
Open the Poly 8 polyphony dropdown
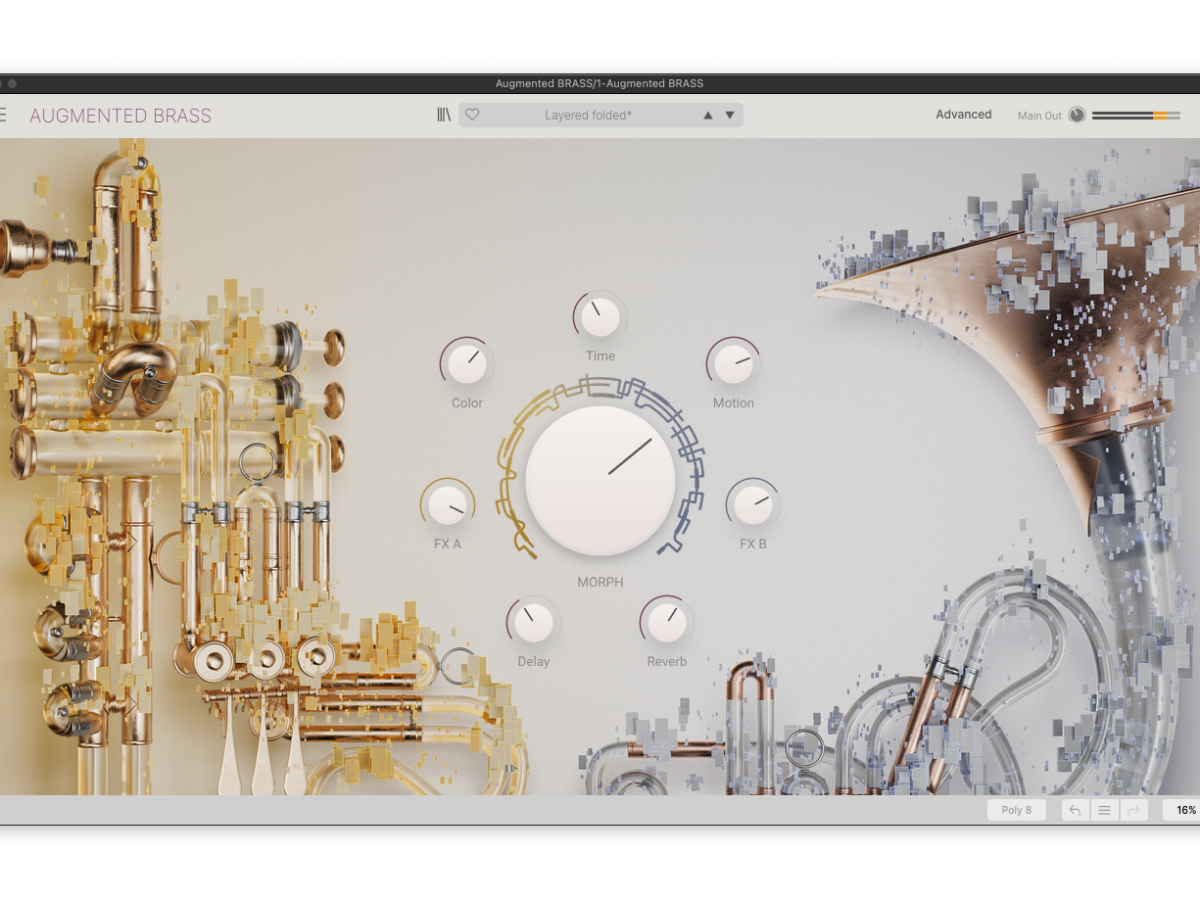(x=1016, y=810)
